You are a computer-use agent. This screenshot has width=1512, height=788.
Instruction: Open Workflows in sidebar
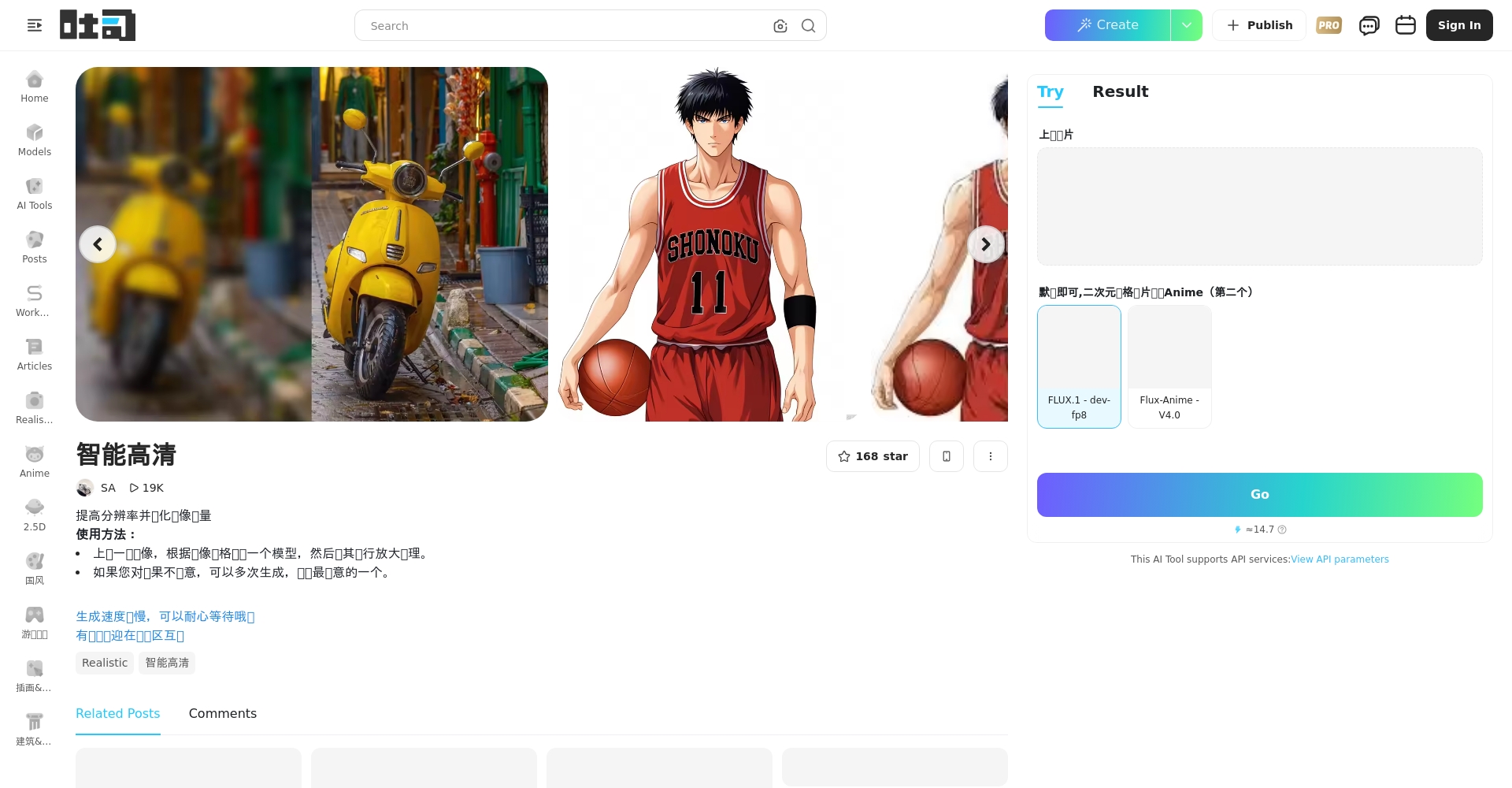point(35,302)
